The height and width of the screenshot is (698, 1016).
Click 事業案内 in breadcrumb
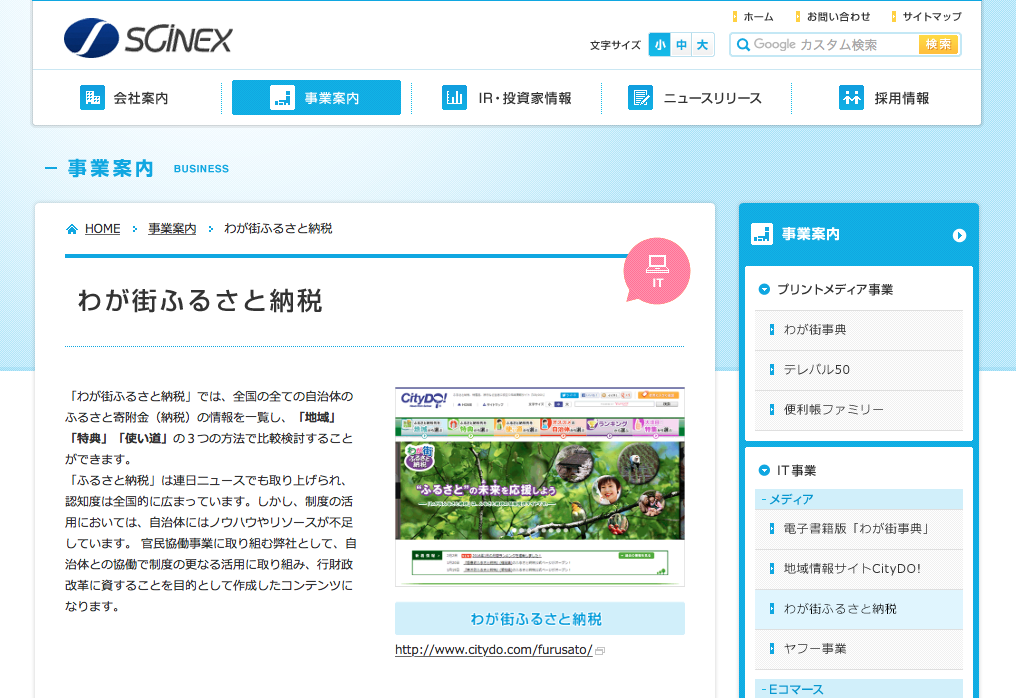click(x=172, y=229)
